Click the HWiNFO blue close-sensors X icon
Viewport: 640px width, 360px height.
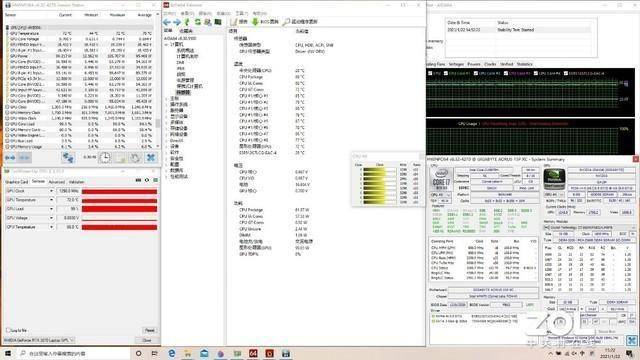pyautogui.click(x=151, y=158)
